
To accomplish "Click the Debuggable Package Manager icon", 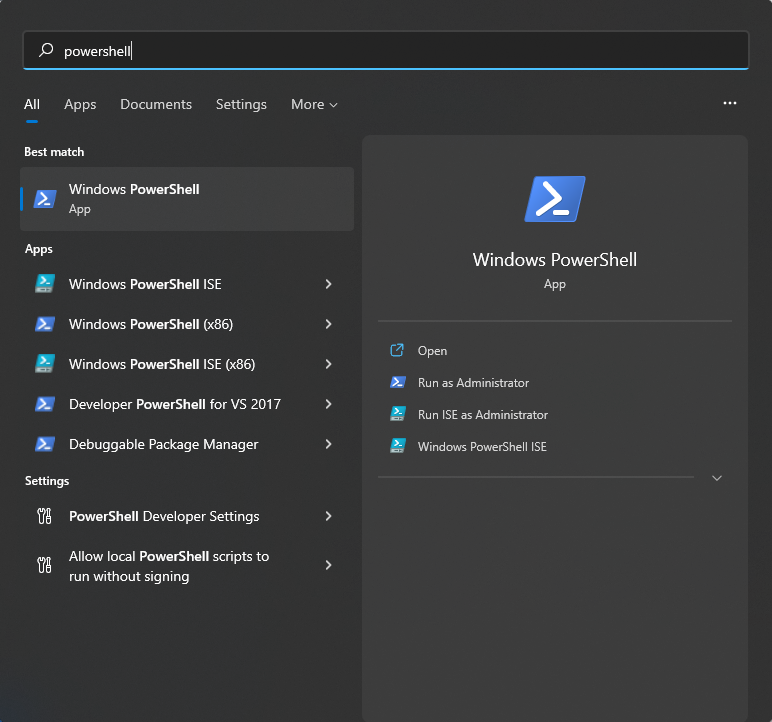I will pyautogui.click(x=45, y=444).
